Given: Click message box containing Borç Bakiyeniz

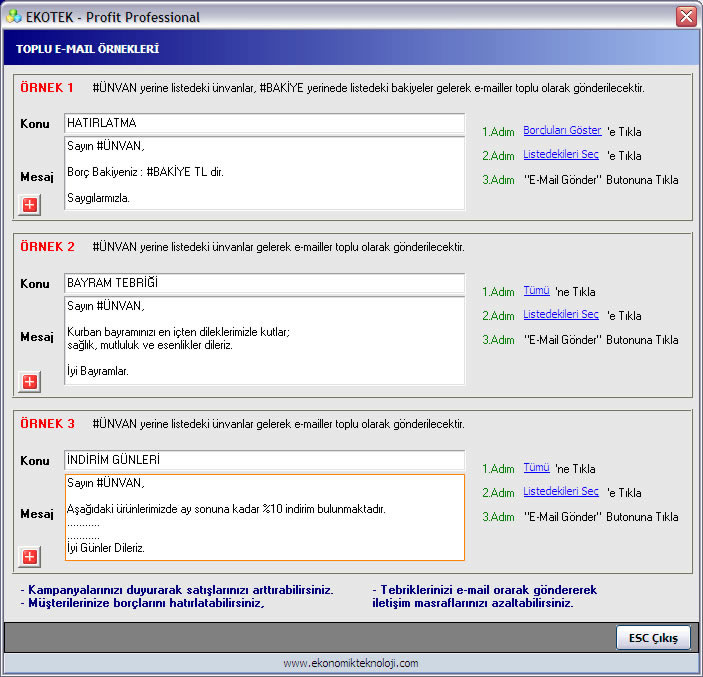Looking at the screenshot, I should click(x=265, y=173).
